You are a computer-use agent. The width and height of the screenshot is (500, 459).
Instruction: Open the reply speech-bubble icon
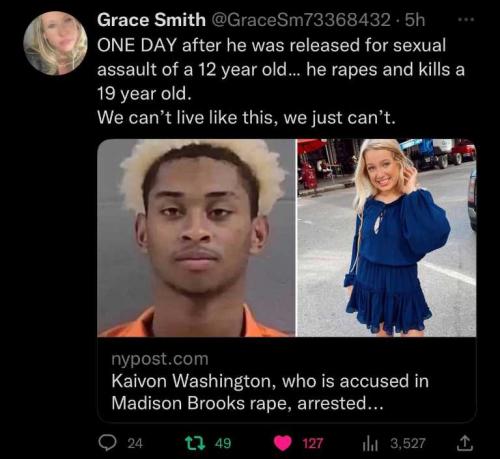pyautogui.click(x=107, y=443)
